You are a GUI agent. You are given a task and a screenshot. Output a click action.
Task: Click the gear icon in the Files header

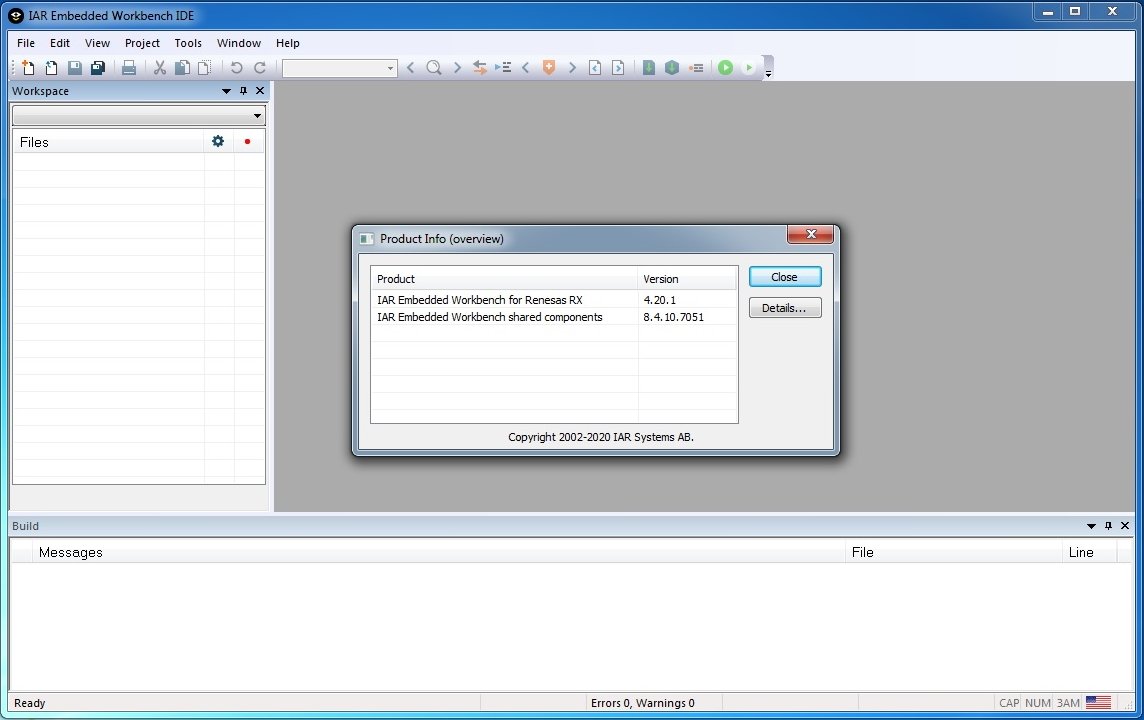click(218, 142)
